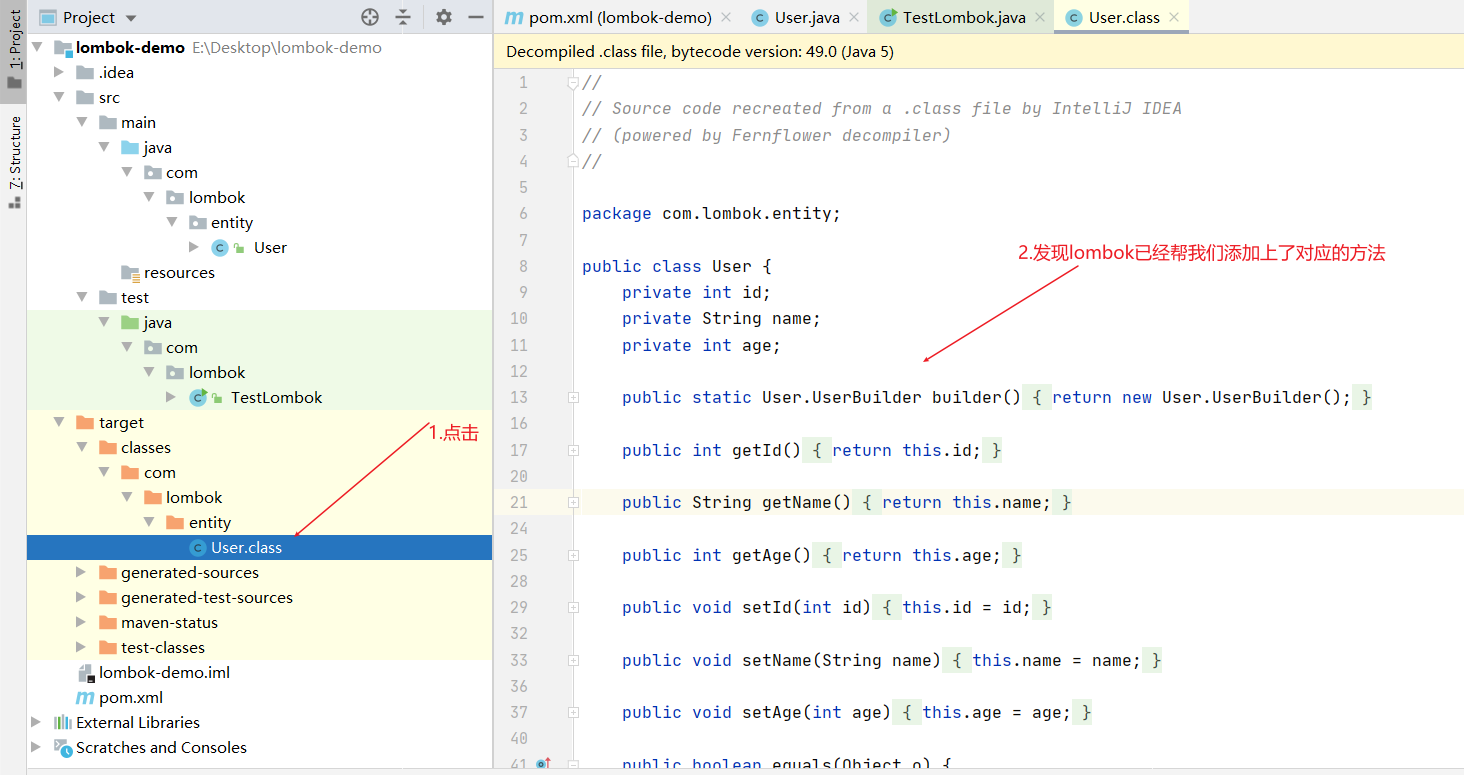Click 'private String name;' field line
Screen dimensions: 1464x775
721,318
